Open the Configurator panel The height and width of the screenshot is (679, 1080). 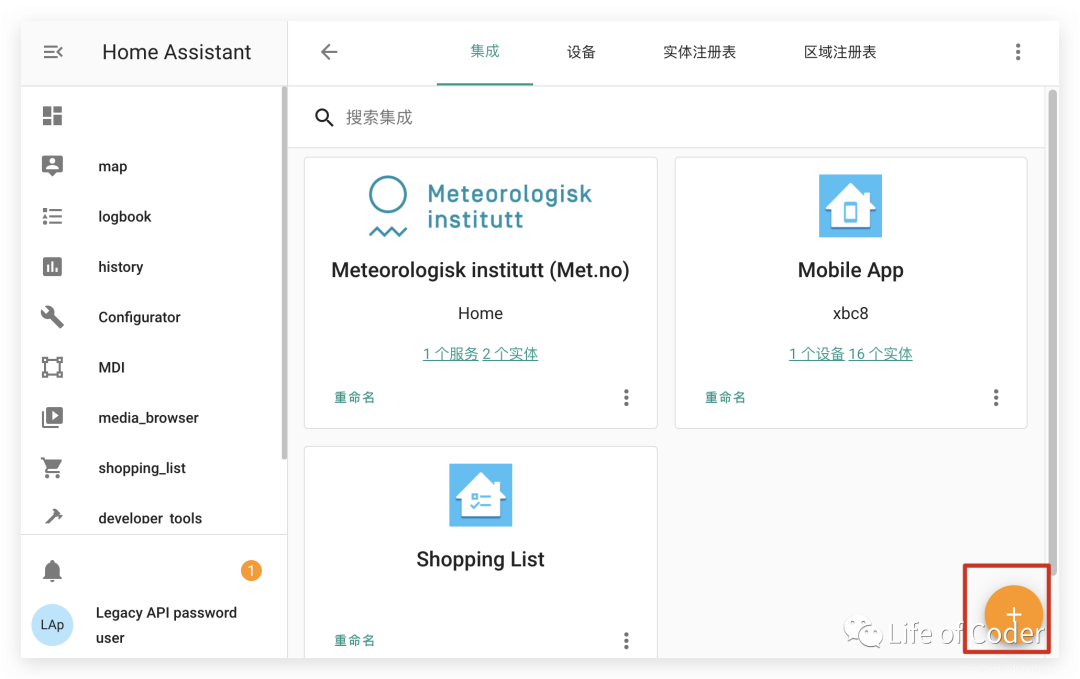139,317
